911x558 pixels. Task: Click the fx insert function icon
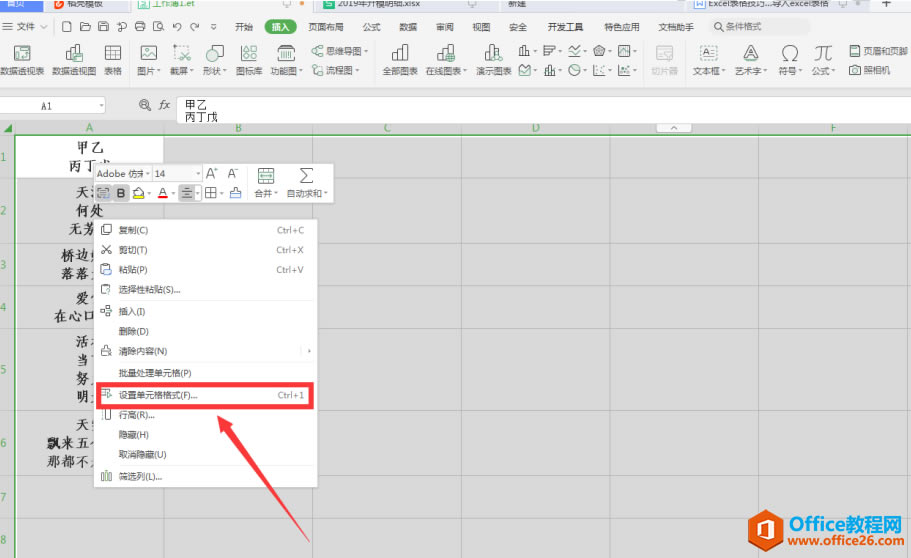[164, 105]
